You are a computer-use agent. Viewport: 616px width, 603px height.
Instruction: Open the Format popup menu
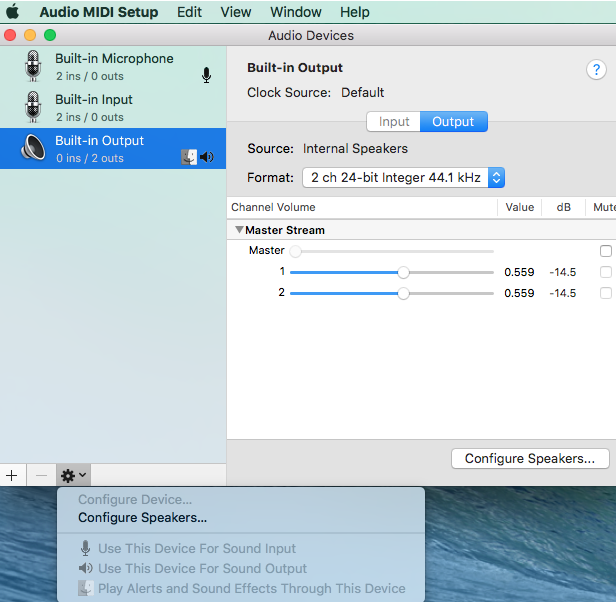coord(403,178)
